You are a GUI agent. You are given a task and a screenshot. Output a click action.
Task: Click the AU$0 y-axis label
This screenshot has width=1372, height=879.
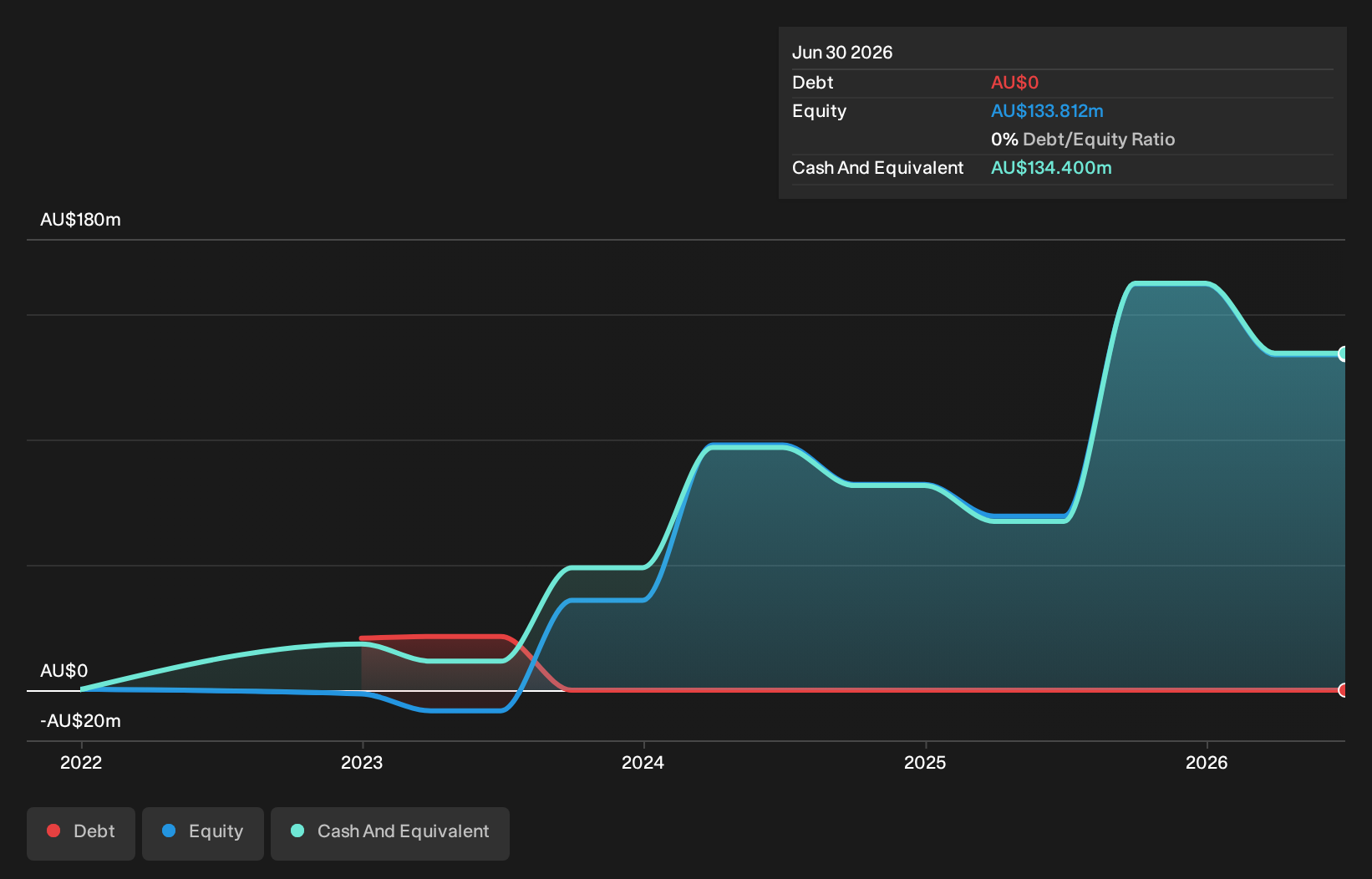pyautogui.click(x=64, y=671)
